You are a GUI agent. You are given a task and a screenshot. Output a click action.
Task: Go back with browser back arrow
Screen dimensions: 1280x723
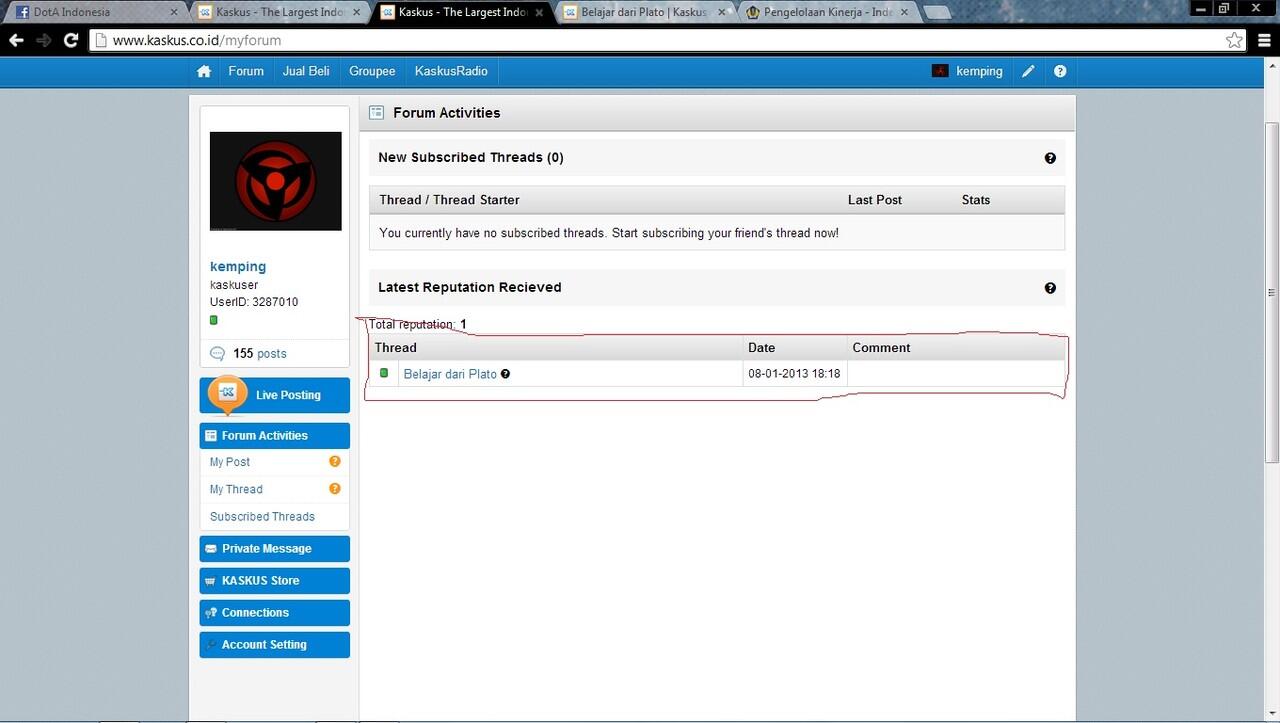(x=16, y=40)
